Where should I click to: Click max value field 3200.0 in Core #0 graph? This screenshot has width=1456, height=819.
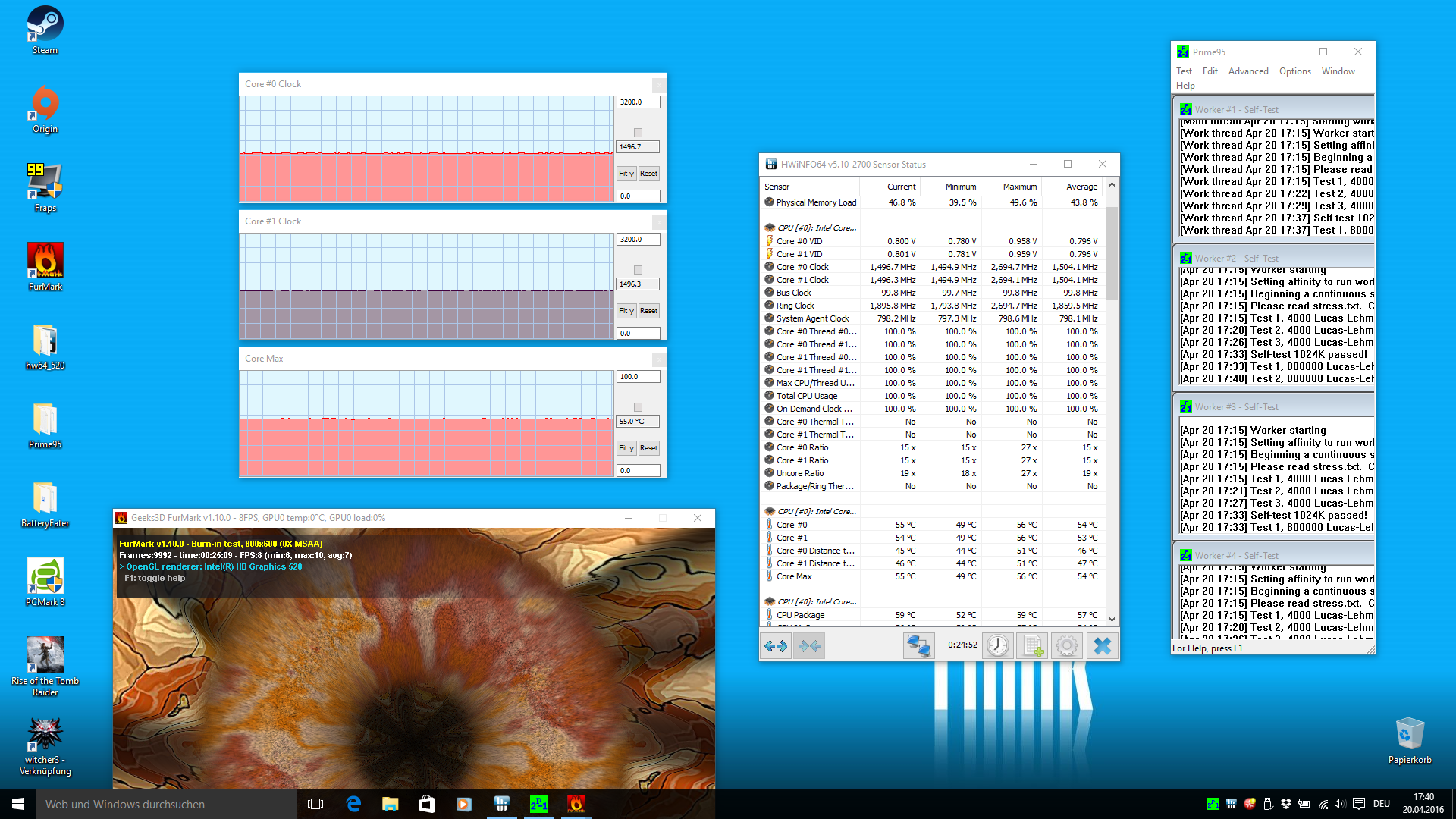pos(638,102)
